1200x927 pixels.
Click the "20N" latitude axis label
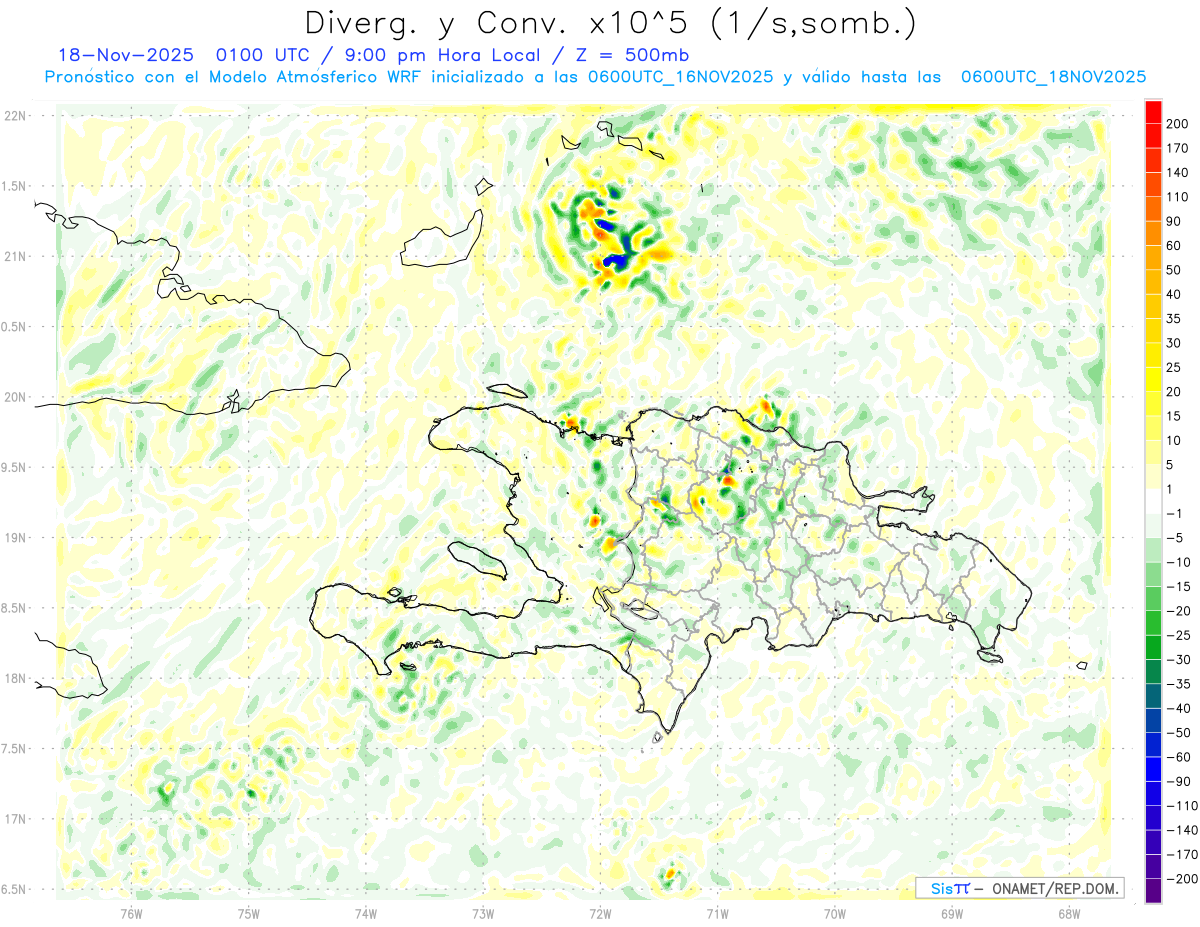[x=15, y=397]
